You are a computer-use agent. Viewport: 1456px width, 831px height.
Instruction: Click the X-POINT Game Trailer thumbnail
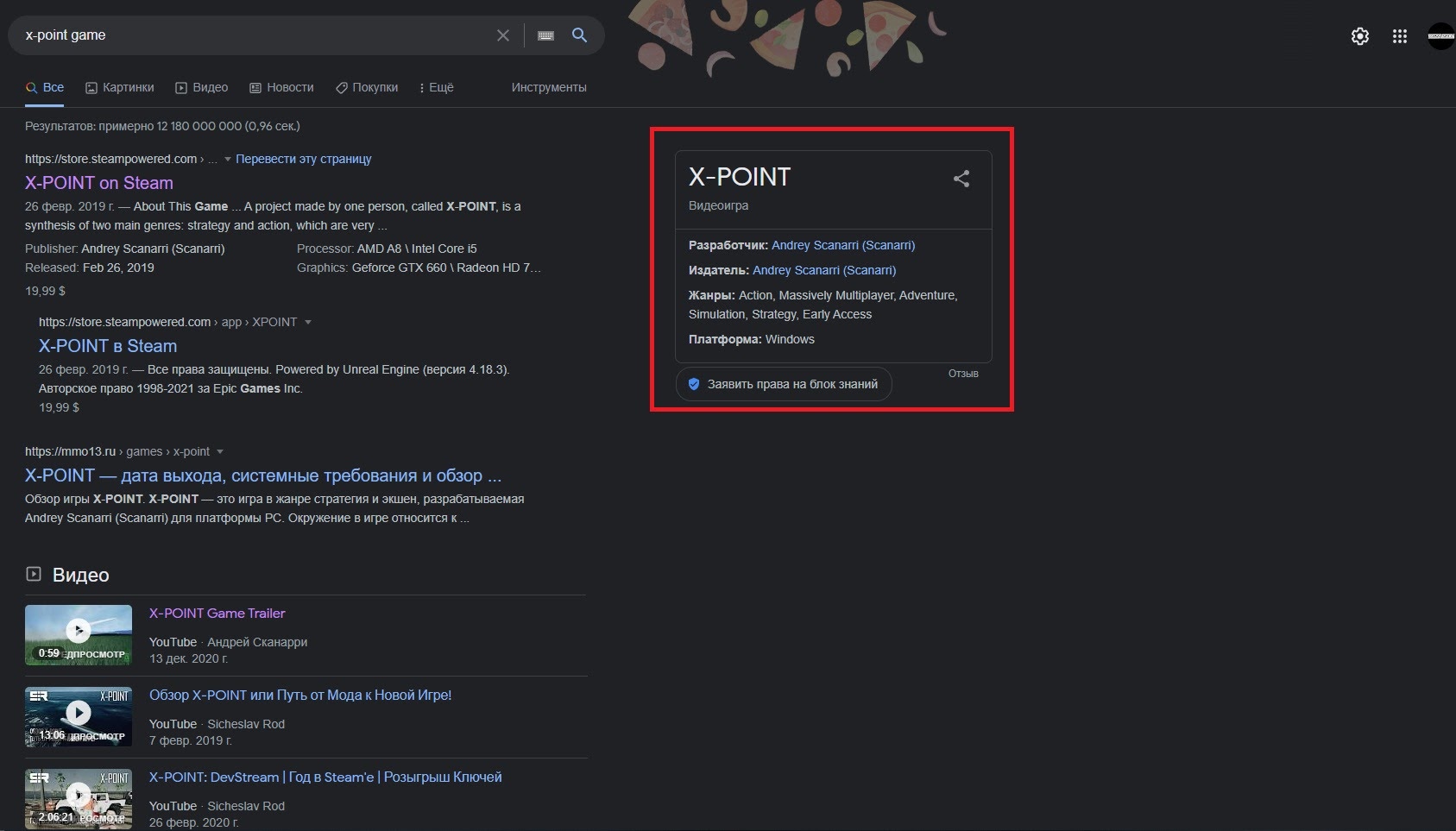(x=79, y=634)
